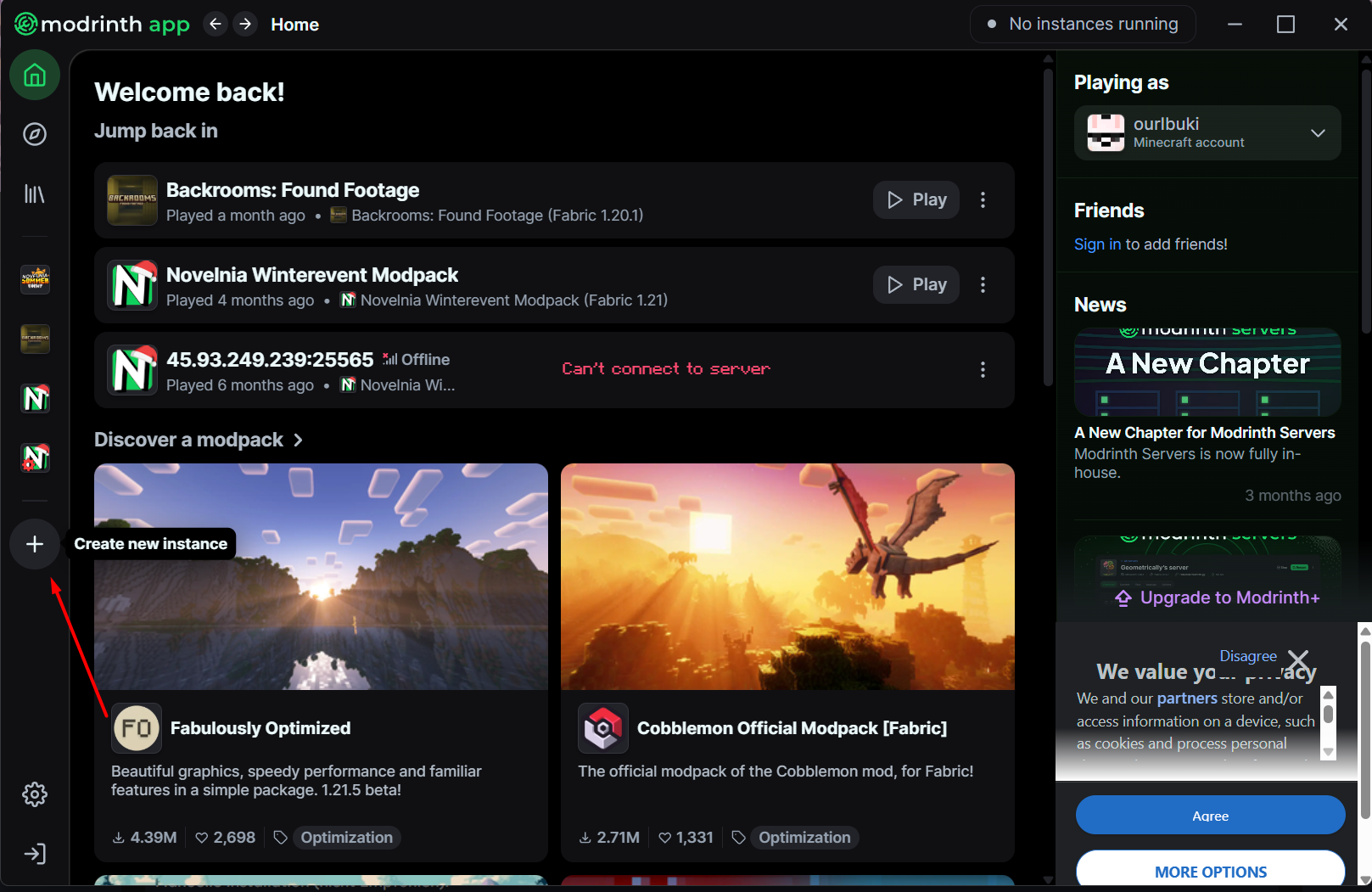Click Optimization tag on Cobblemon card
Screen dimensions: 1372x892
(x=804, y=838)
